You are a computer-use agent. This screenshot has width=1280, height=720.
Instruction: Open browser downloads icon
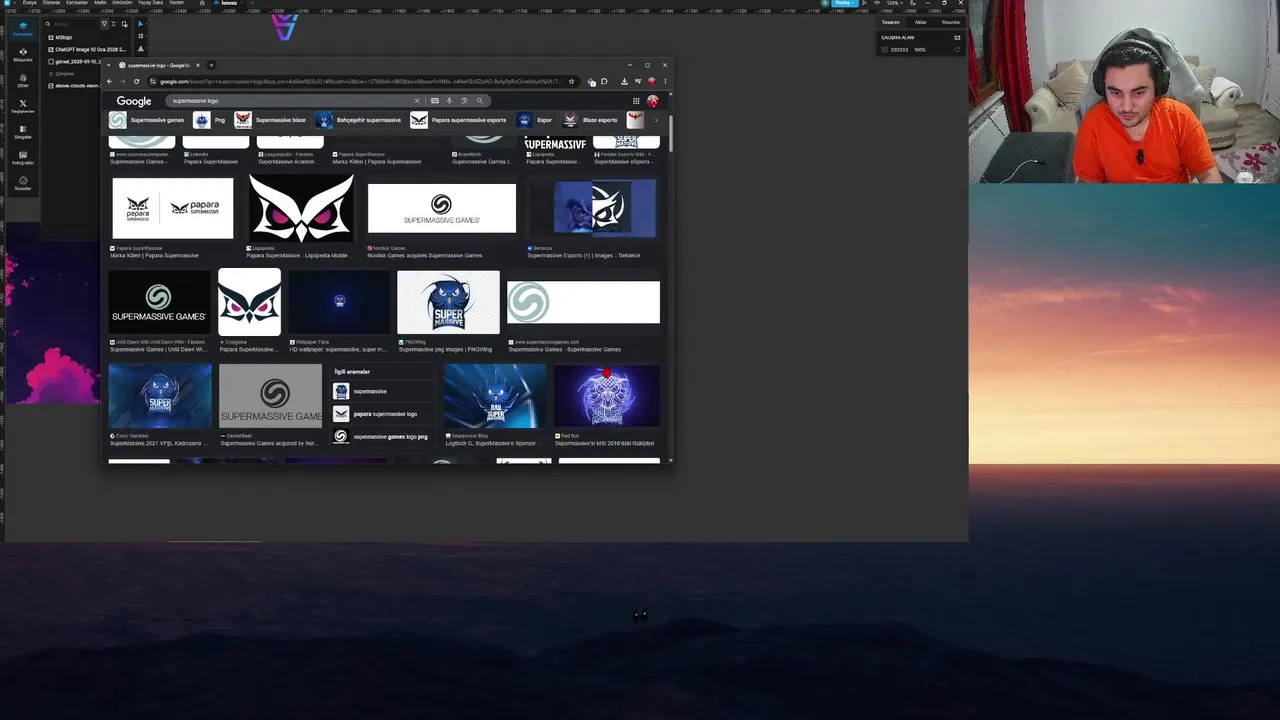tap(624, 81)
